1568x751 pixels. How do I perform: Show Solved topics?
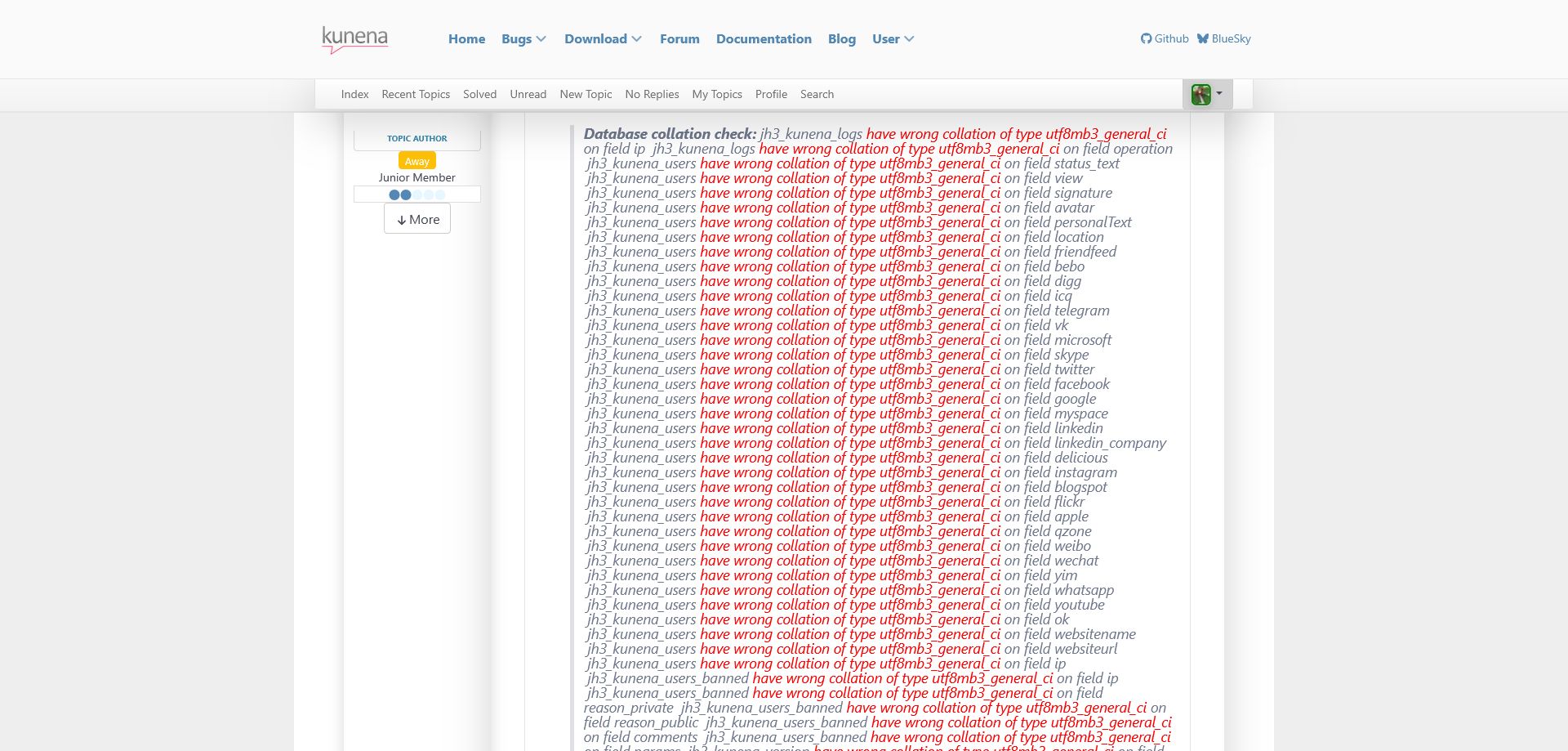479,94
